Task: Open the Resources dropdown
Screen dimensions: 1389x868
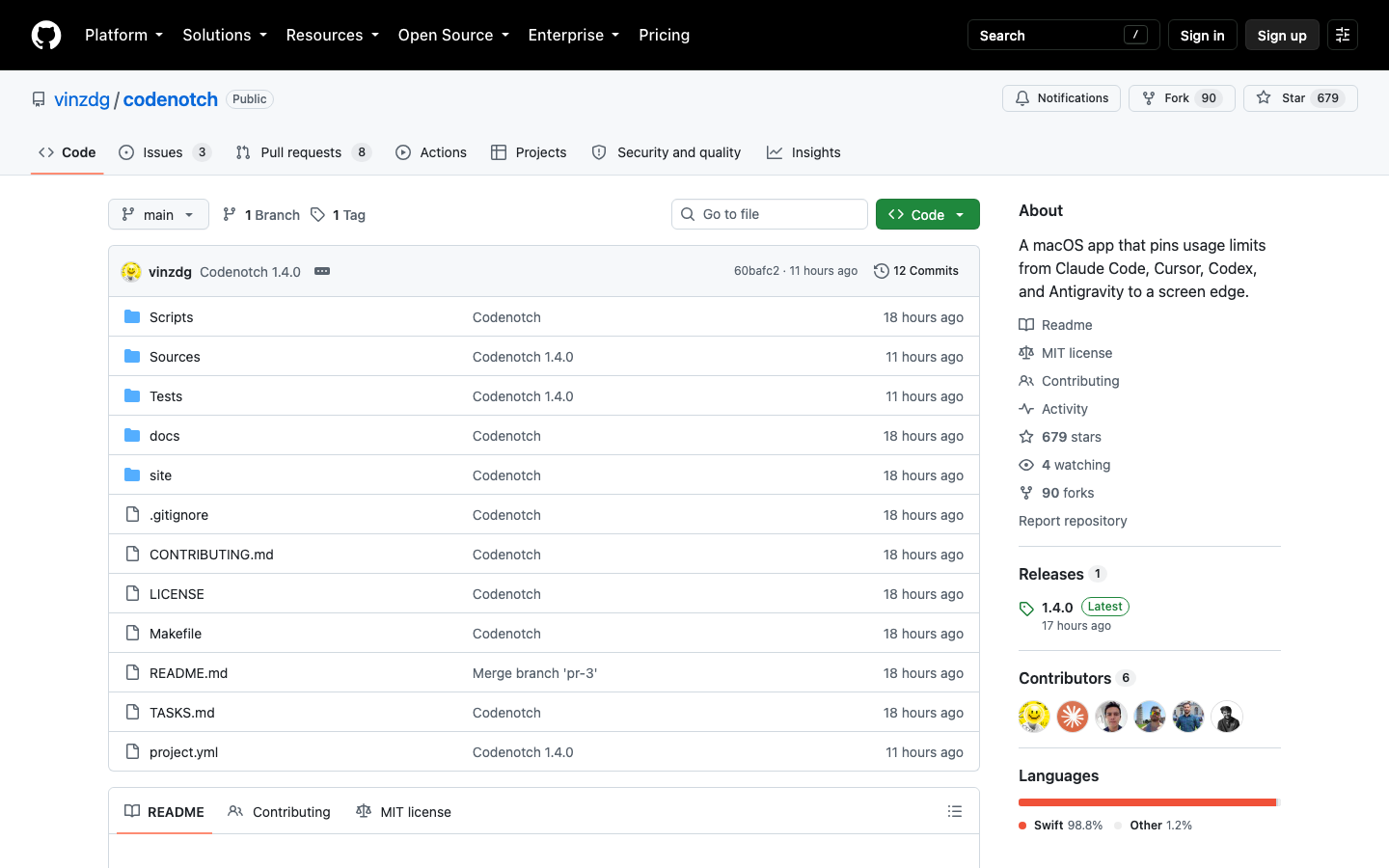Action: (x=332, y=35)
